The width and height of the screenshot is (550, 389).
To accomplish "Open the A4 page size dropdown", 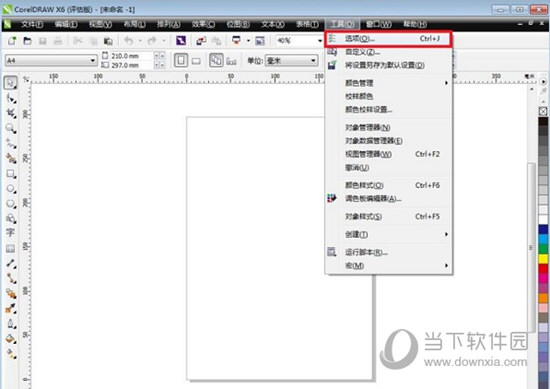I will (92, 60).
